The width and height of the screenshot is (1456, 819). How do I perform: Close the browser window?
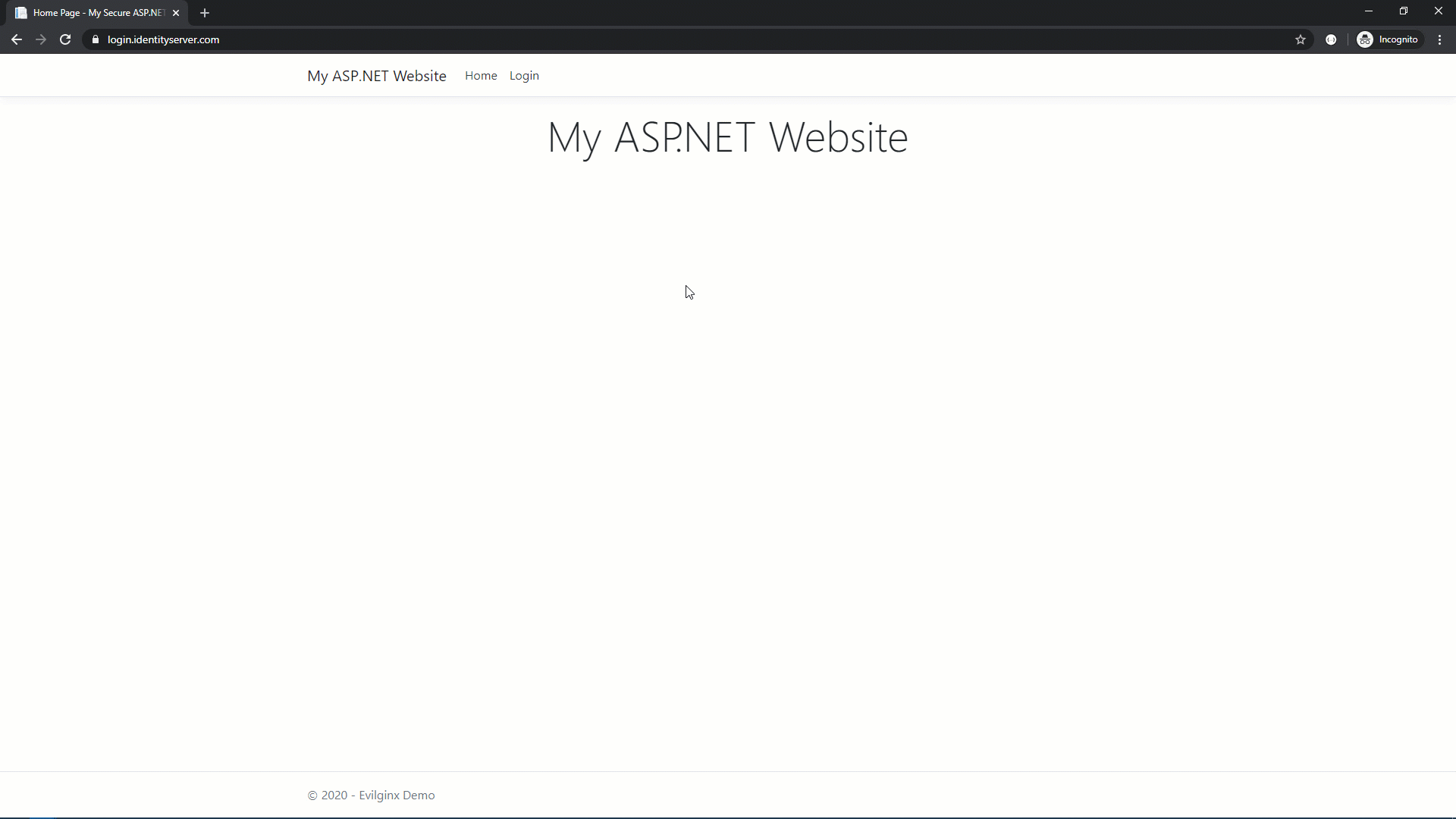(1439, 11)
